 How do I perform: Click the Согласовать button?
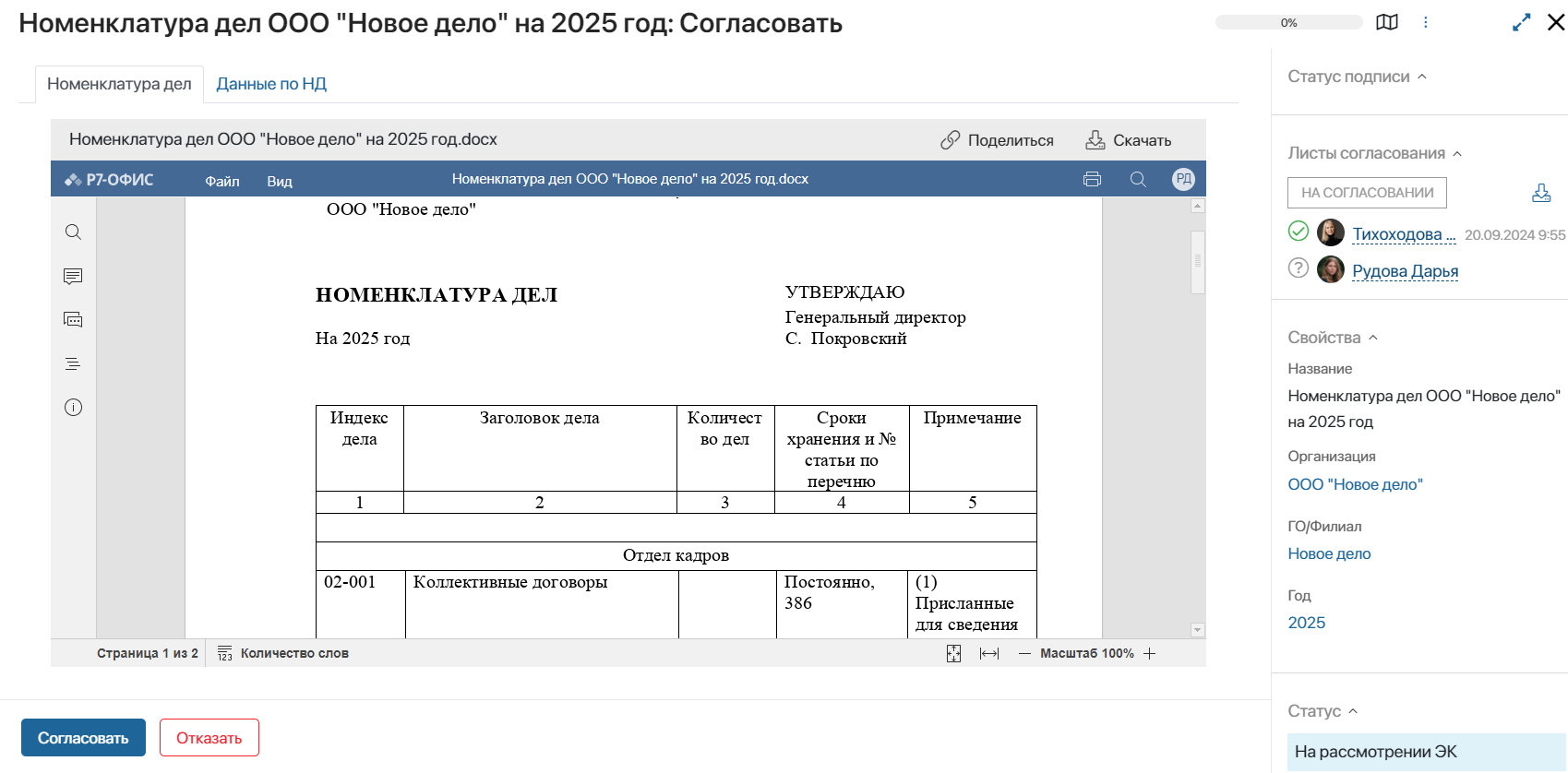(x=83, y=738)
